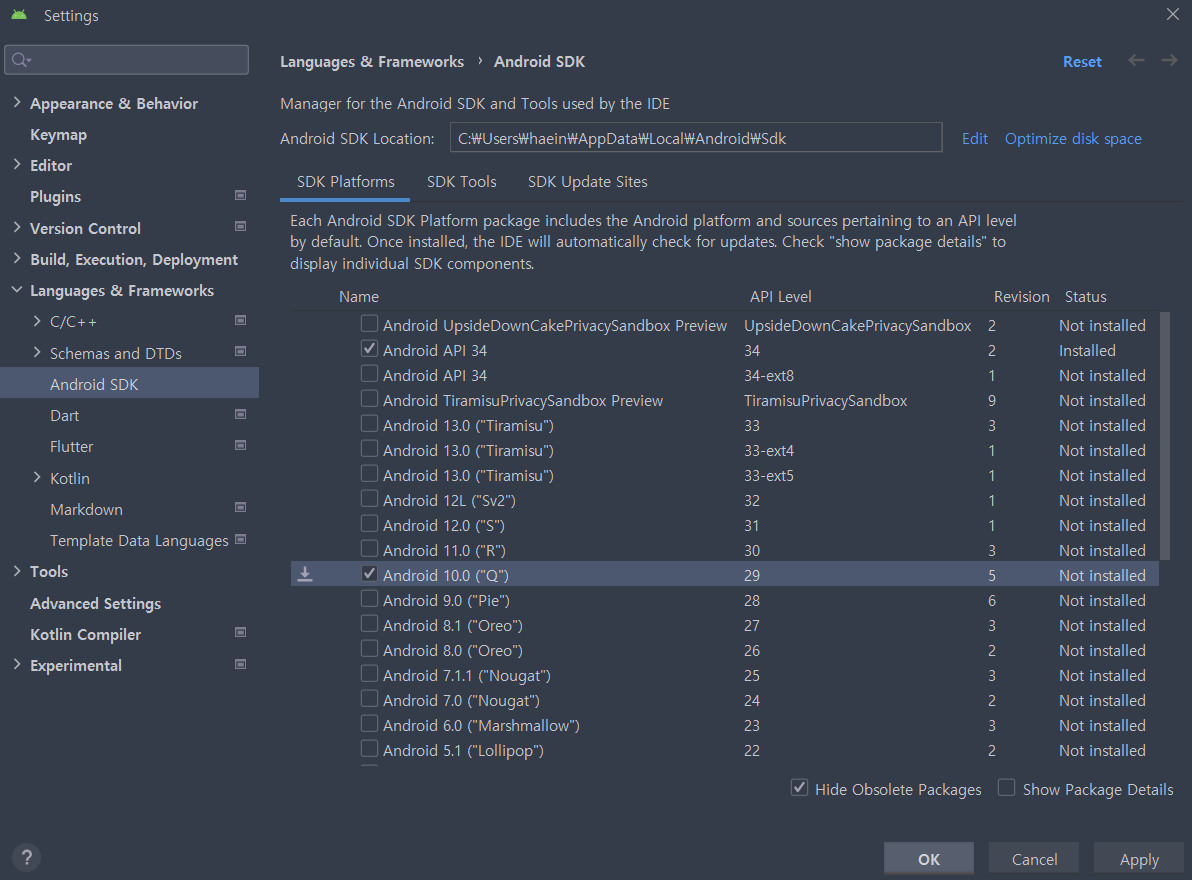Viewport: 1192px width, 880px height.
Task: Click the back navigation arrow
Action: [x=1137, y=61]
